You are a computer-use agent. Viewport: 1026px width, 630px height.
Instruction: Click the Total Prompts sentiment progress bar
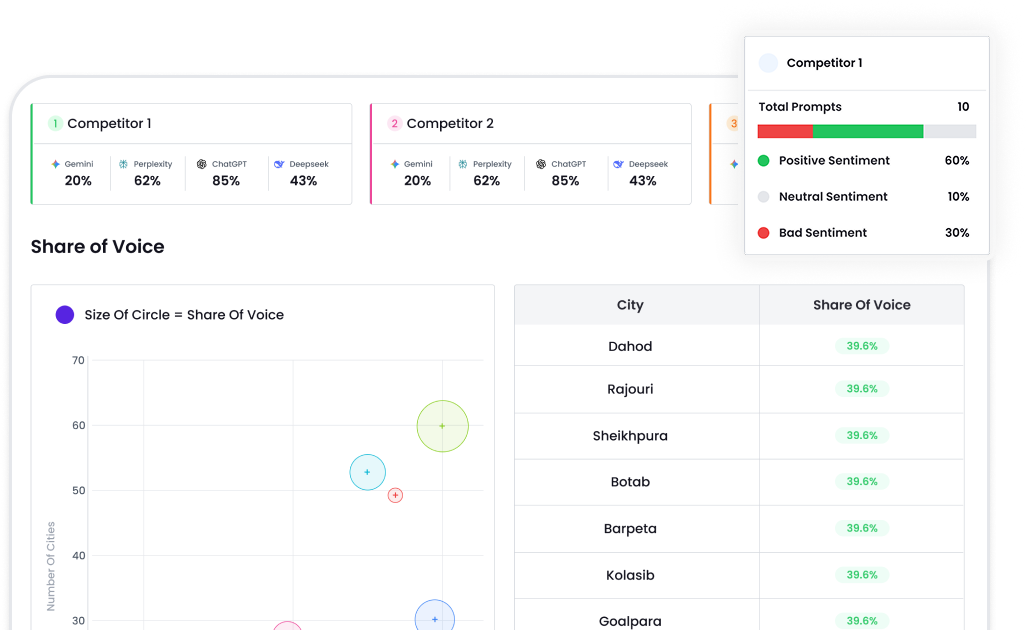pos(867,130)
